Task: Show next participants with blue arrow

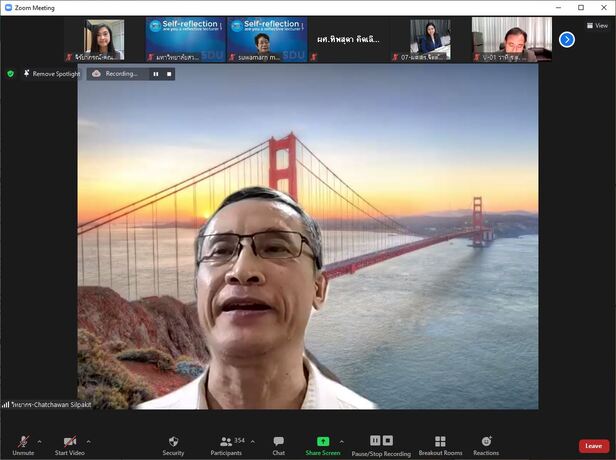Action: pyautogui.click(x=567, y=40)
